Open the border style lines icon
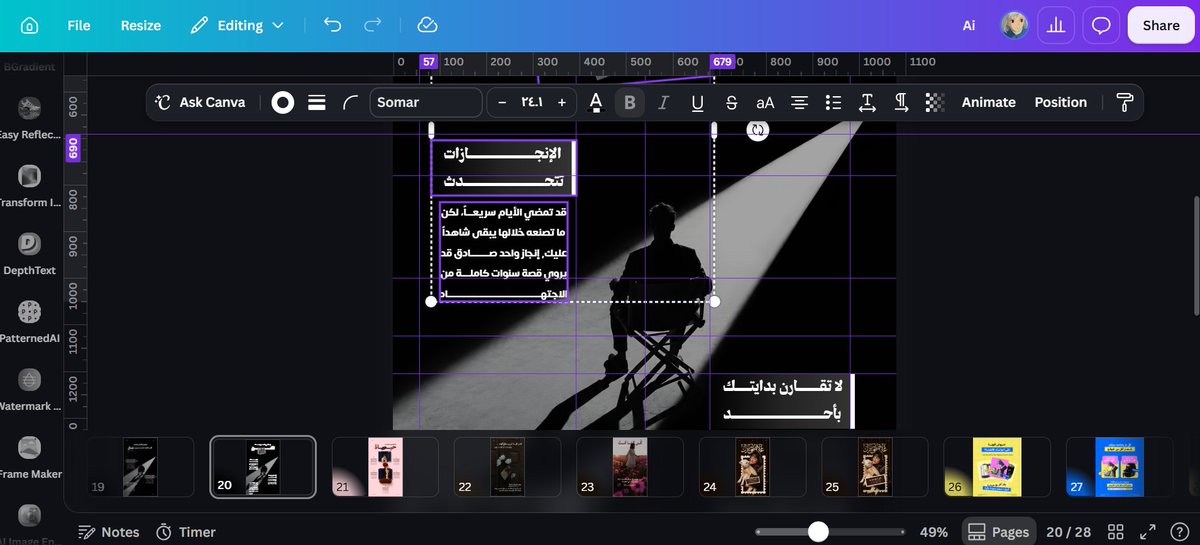 coord(317,102)
